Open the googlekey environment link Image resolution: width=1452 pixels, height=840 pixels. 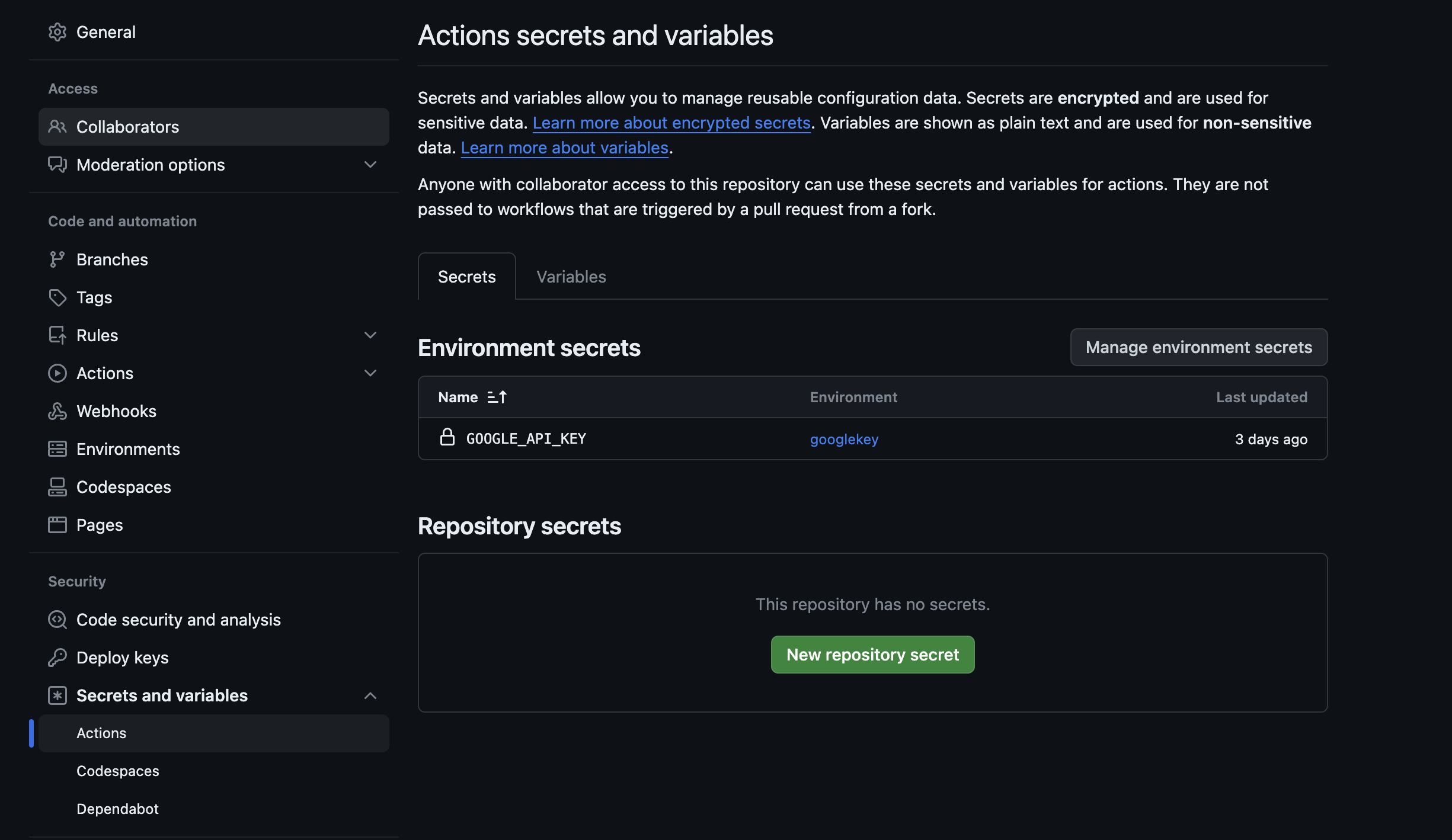coord(844,439)
